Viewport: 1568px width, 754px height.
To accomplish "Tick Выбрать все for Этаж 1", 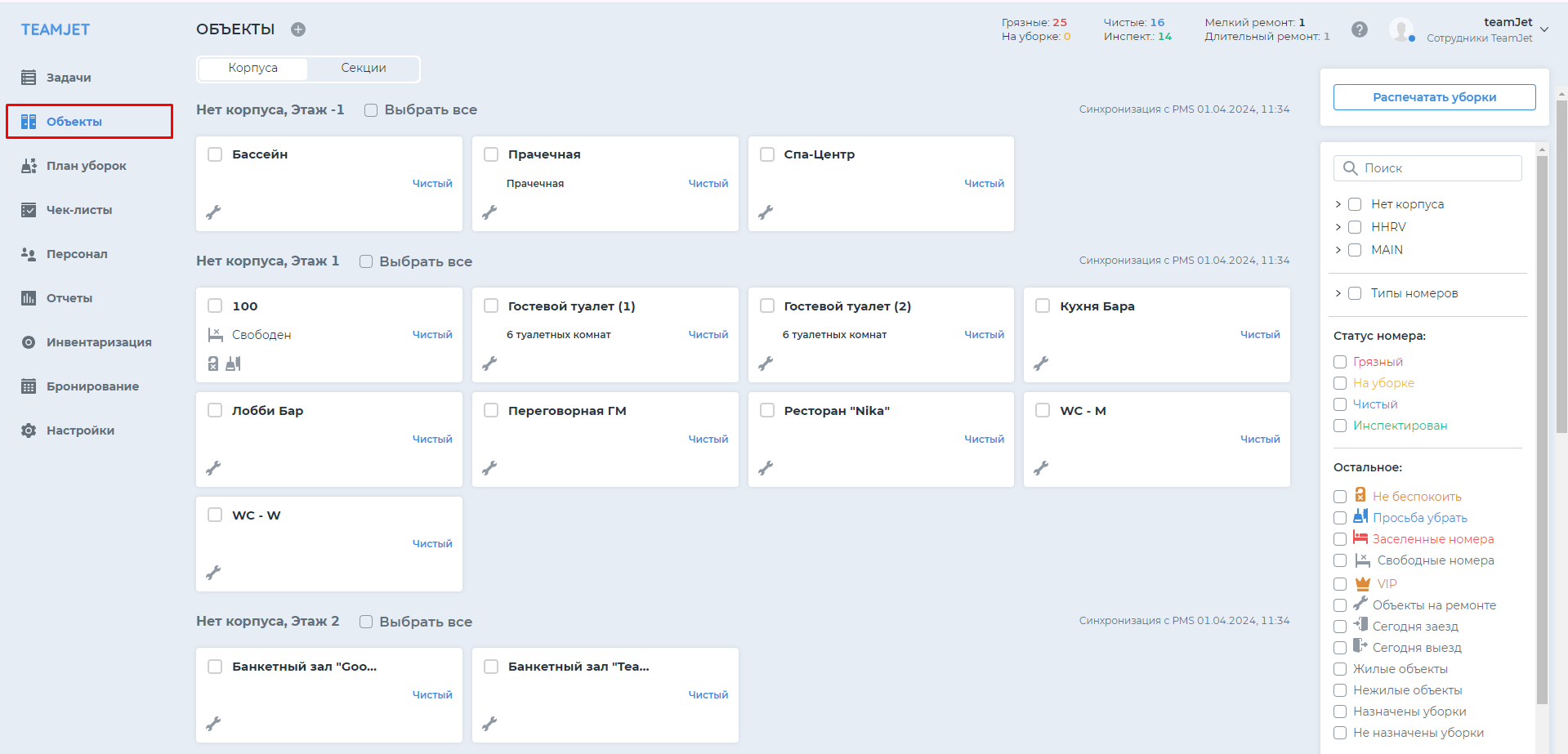I will pos(366,261).
